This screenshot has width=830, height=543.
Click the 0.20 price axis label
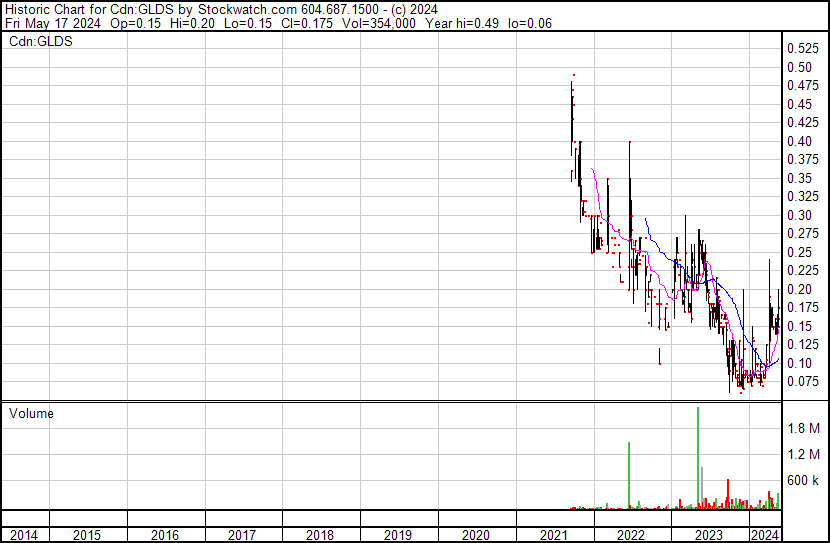click(799, 289)
